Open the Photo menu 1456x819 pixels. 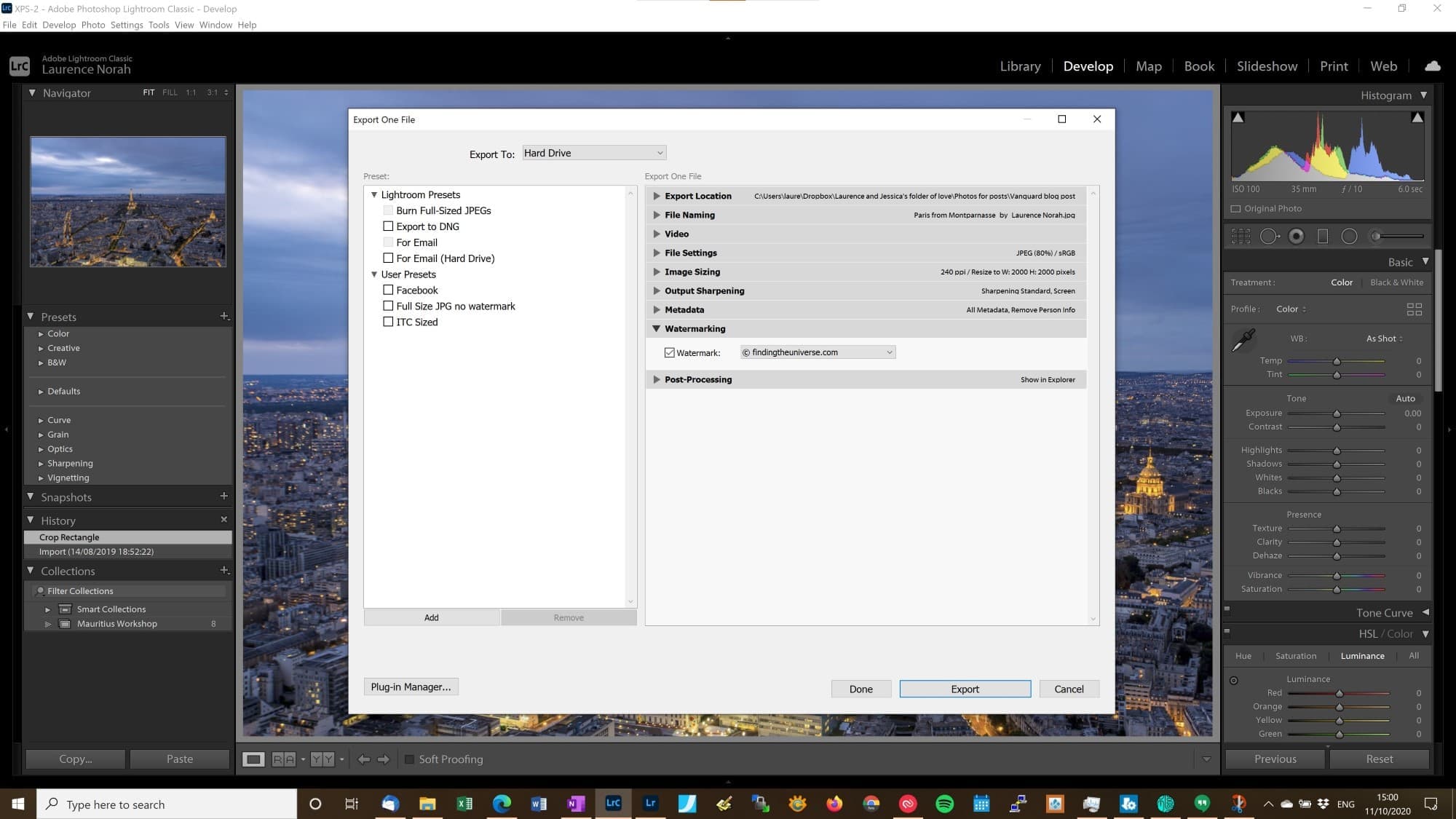point(93,24)
